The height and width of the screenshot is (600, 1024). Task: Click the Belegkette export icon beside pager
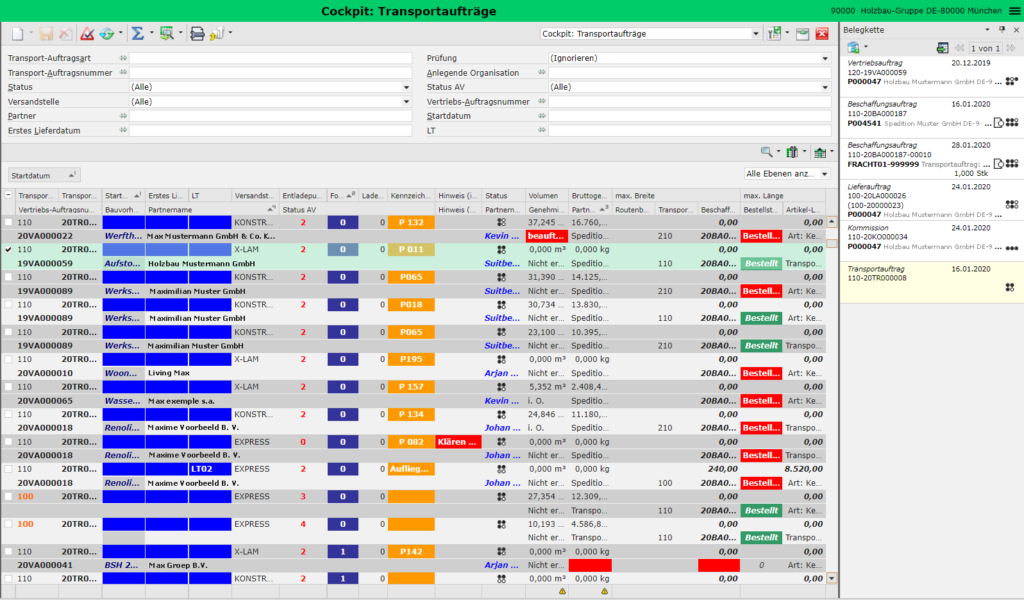(x=941, y=48)
